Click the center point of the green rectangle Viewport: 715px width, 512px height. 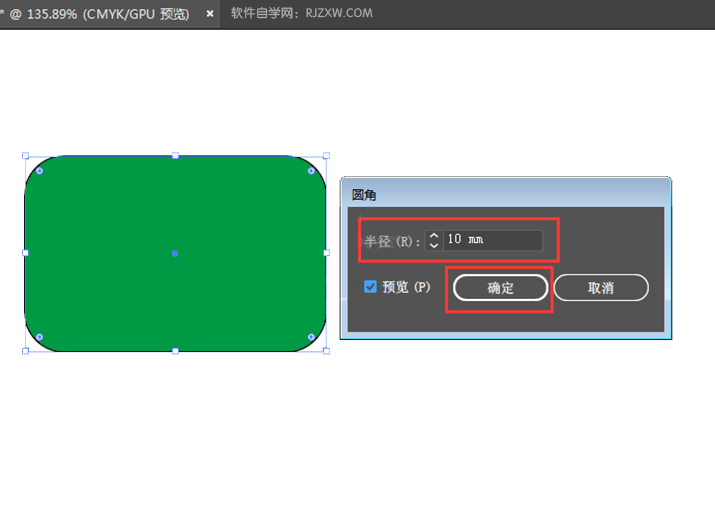click(x=175, y=253)
